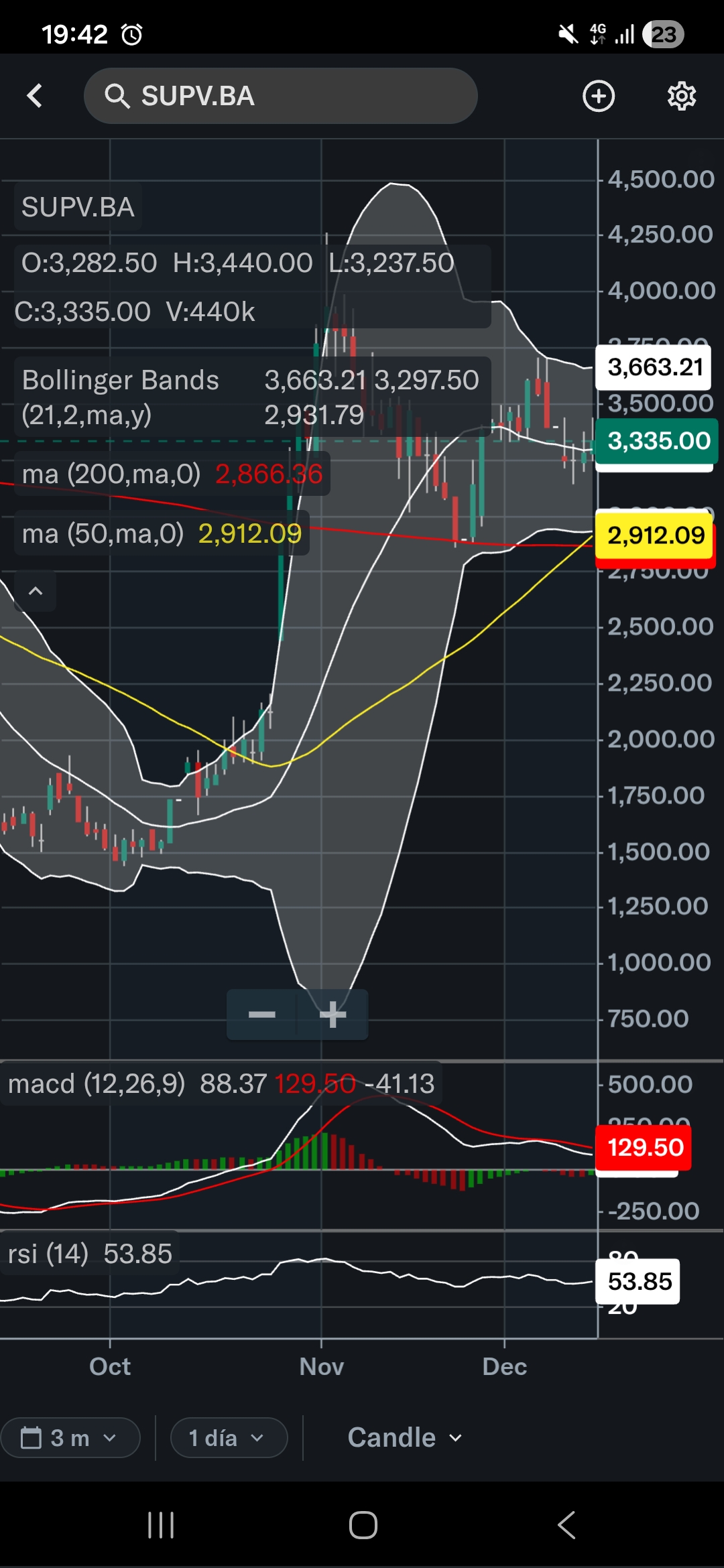Tap the Nov label on time axis
The width and height of the screenshot is (724, 1568).
(321, 1366)
